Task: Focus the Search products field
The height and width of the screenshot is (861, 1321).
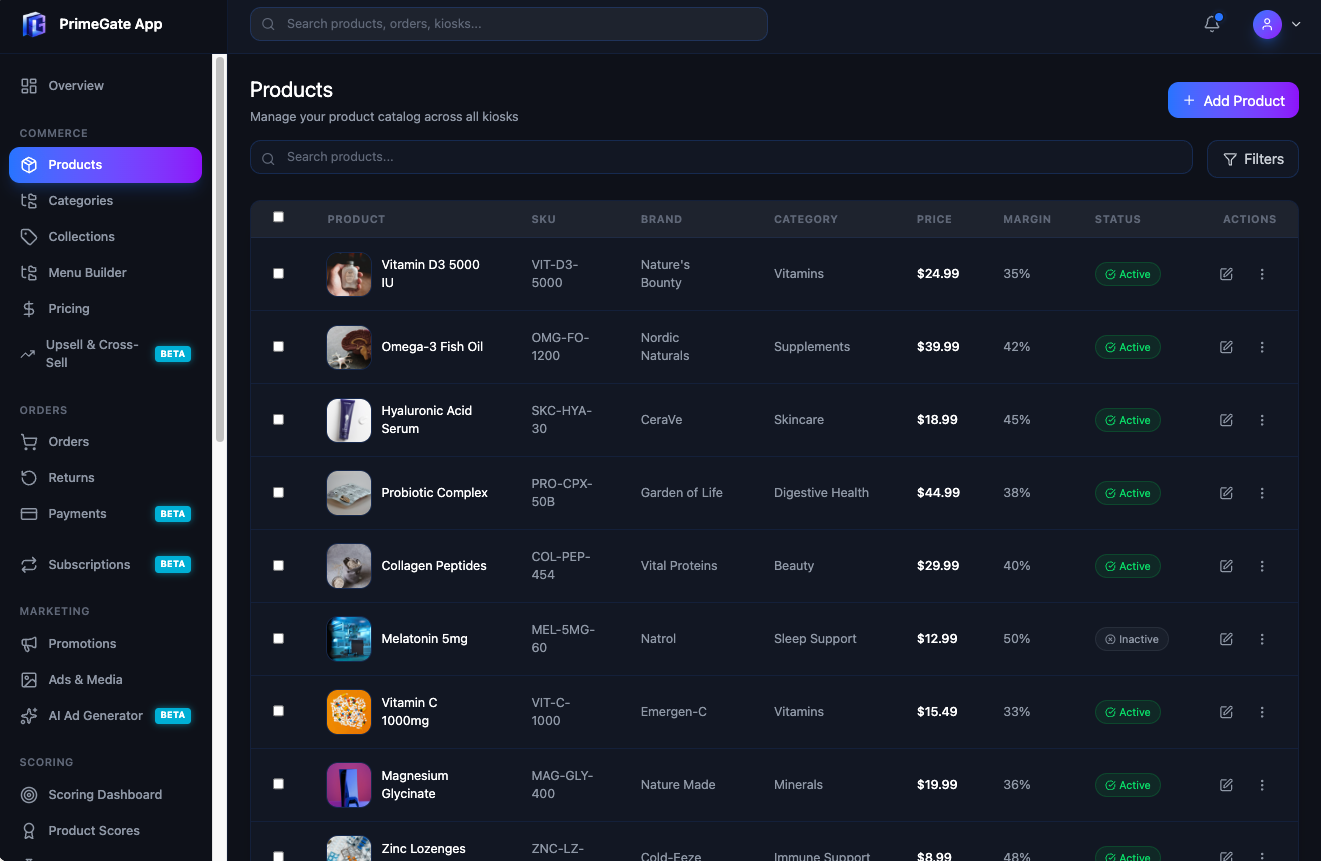Action: tap(721, 157)
